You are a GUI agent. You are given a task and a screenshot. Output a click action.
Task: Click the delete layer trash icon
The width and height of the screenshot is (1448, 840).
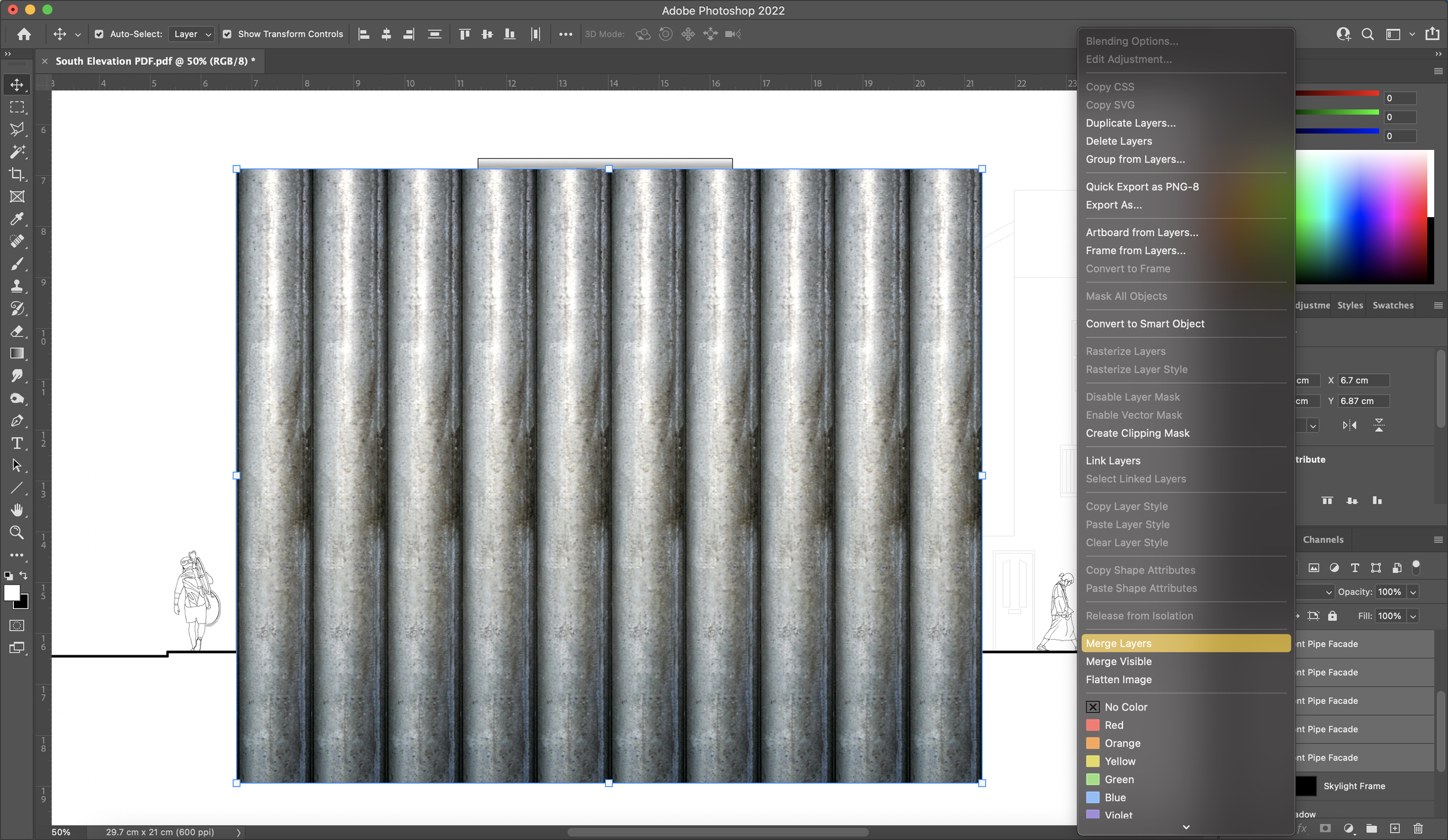[x=1418, y=828]
